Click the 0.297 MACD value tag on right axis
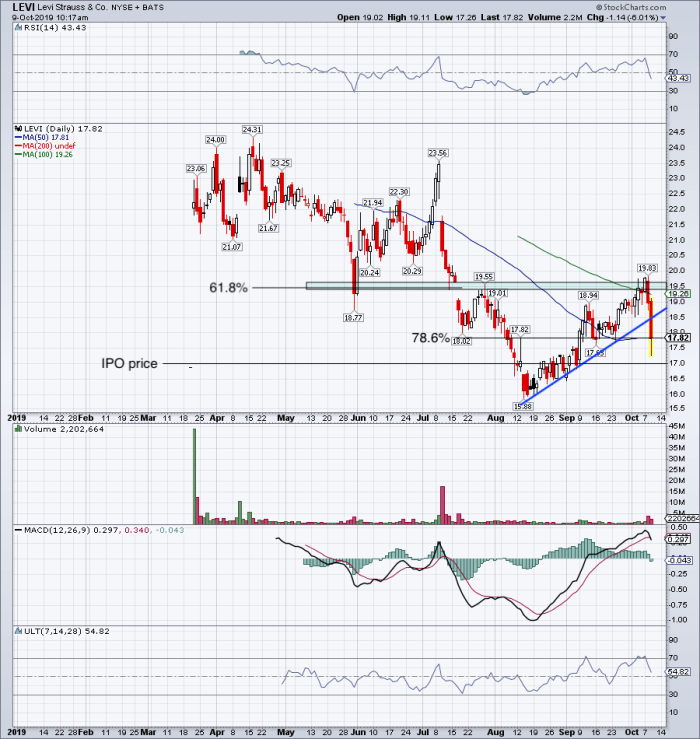700x739 pixels. tap(679, 540)
